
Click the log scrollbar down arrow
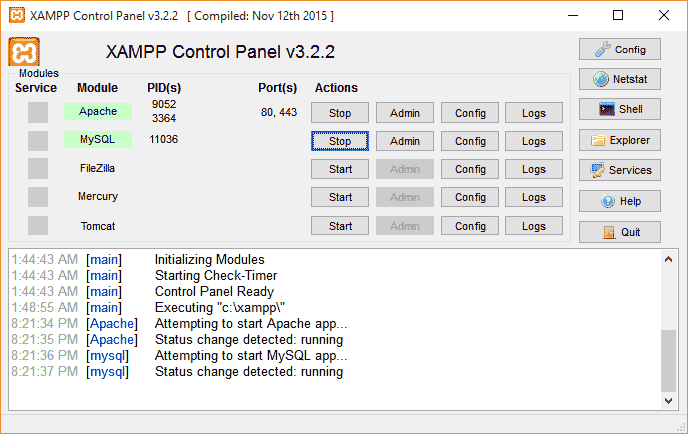coord(668,401)
